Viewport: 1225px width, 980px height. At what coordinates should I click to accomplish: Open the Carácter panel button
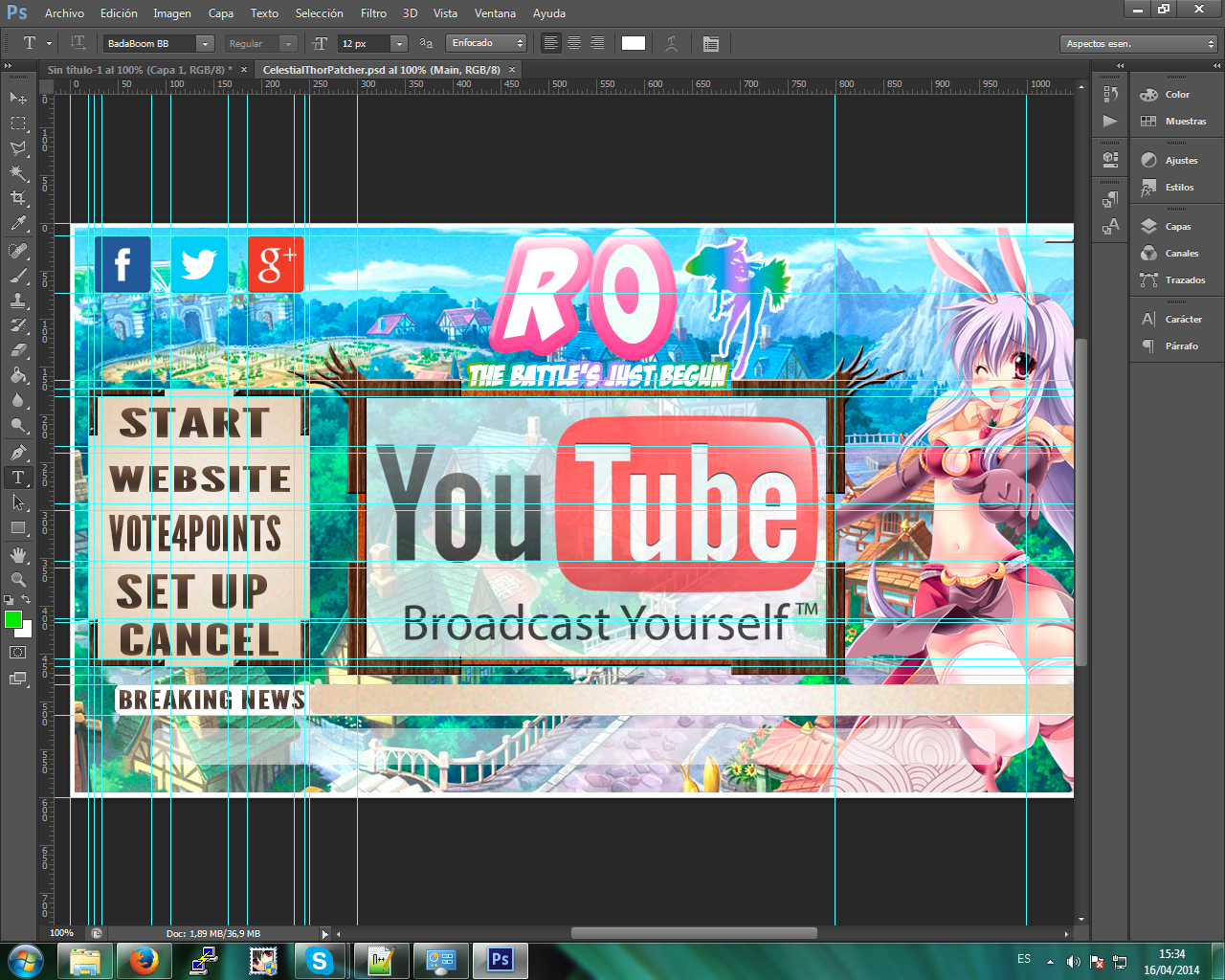(x=1176, y=320)
